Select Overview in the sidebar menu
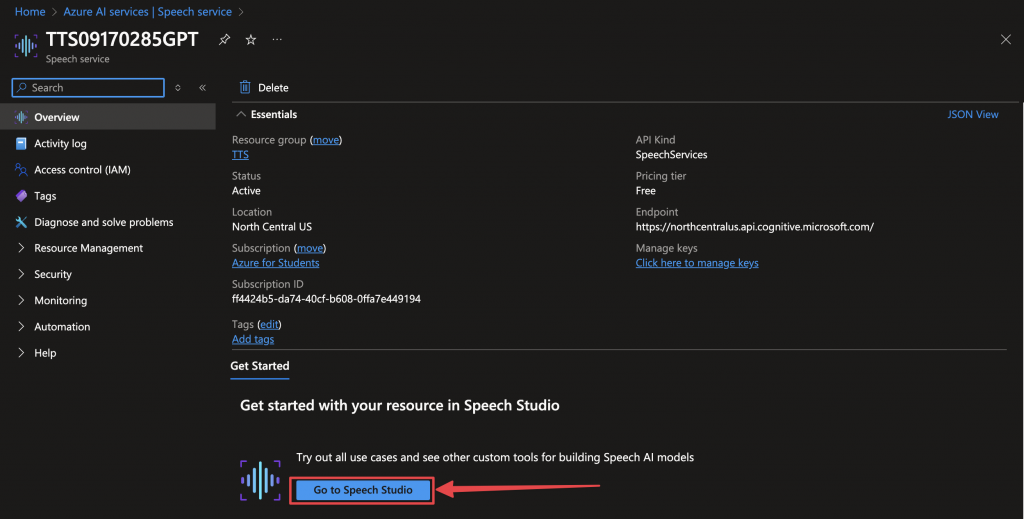 (x=56, y=118)
